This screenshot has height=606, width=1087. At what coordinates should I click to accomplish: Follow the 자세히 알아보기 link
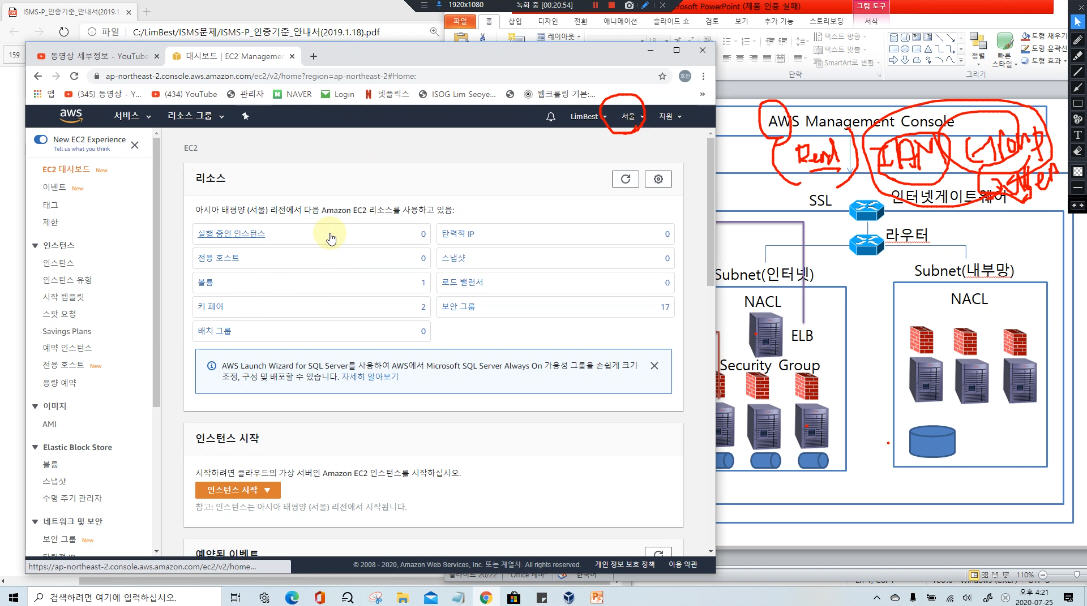370,377
